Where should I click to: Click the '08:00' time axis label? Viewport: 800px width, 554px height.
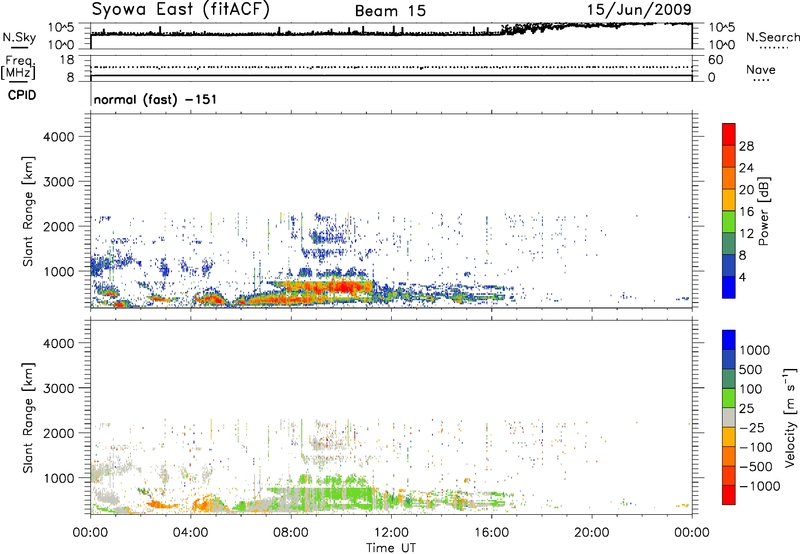(x=290, y=533)
